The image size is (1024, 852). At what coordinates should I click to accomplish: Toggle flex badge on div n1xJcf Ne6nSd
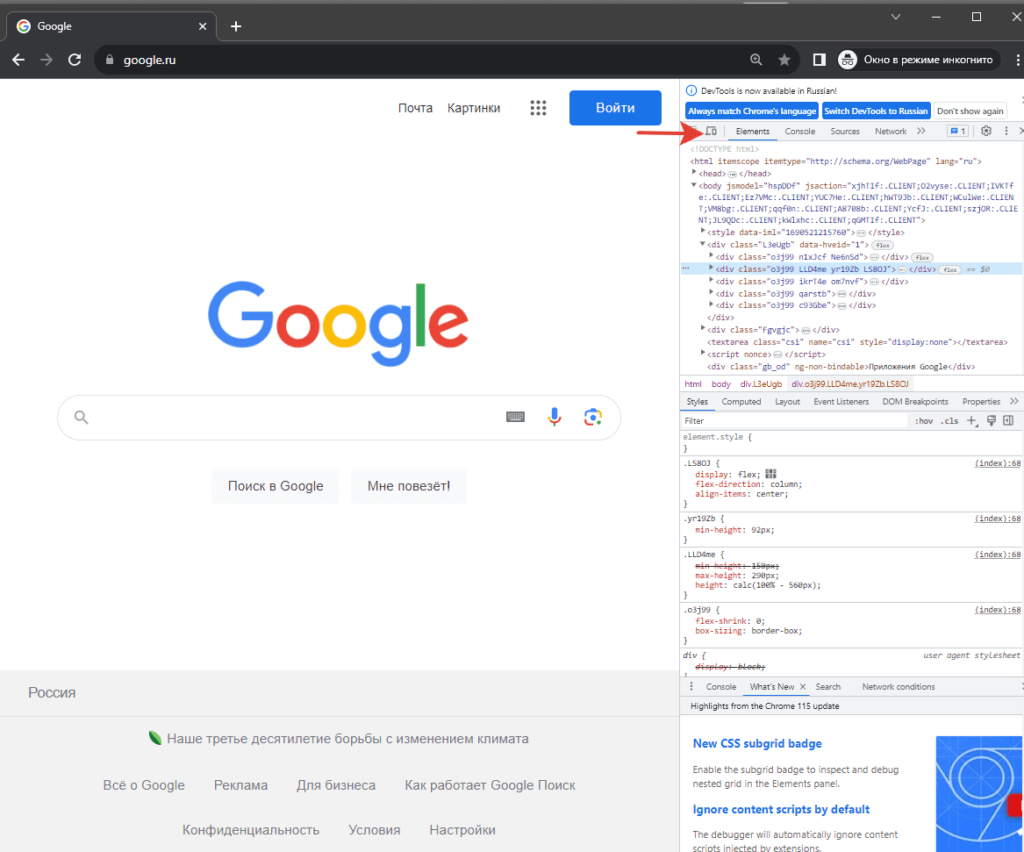click(922, 257)
